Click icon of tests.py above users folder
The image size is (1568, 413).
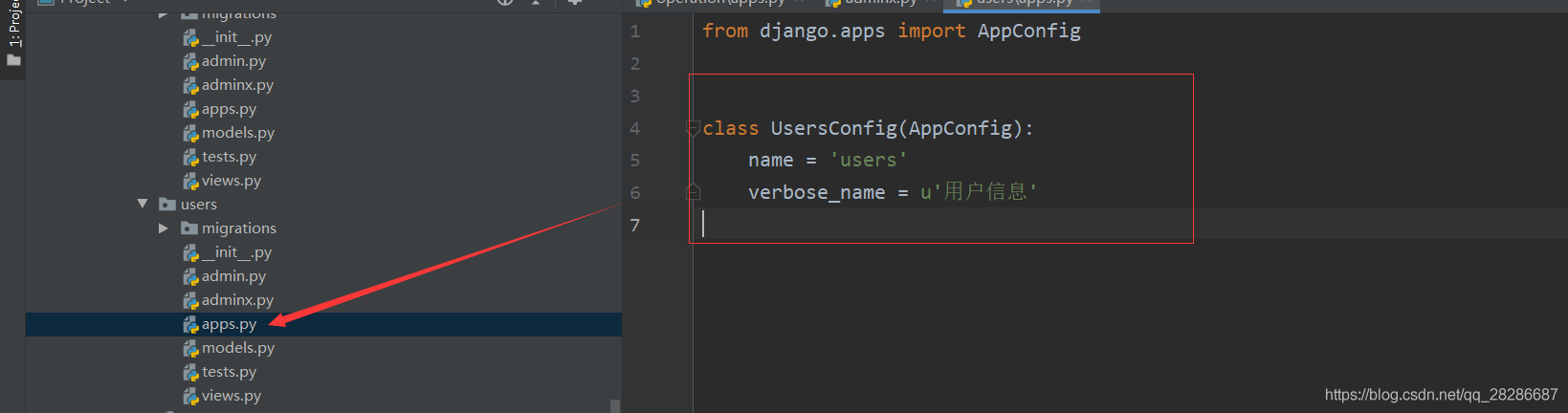pos(190,157)
